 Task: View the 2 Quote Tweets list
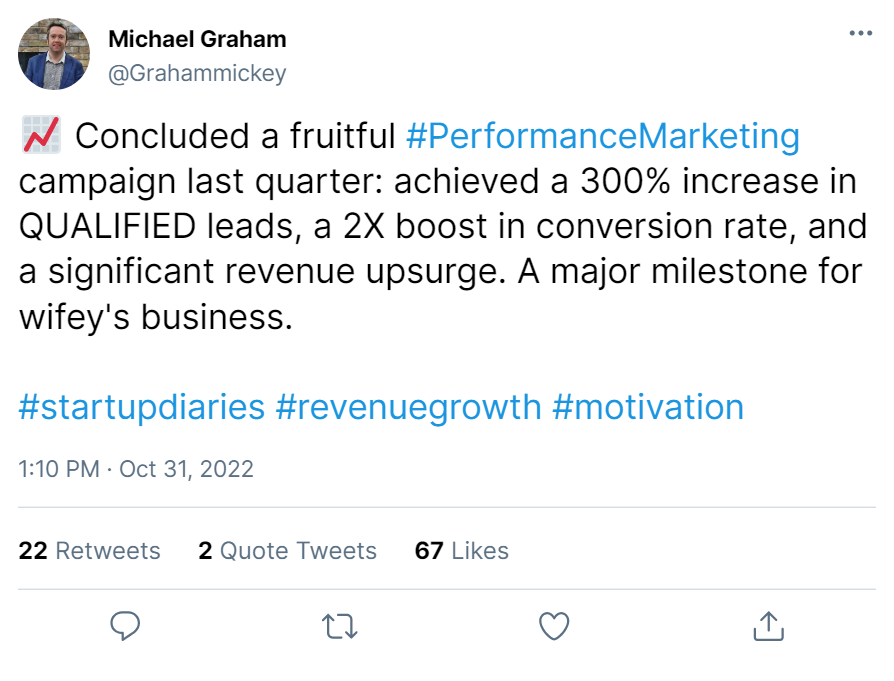point(287,550)
